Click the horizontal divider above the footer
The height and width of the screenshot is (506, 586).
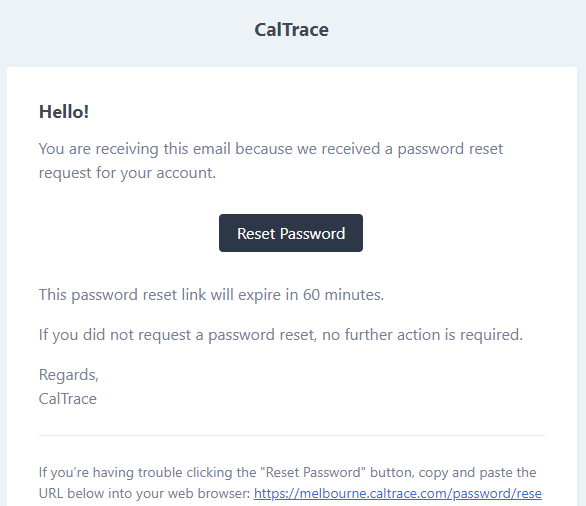292,435
